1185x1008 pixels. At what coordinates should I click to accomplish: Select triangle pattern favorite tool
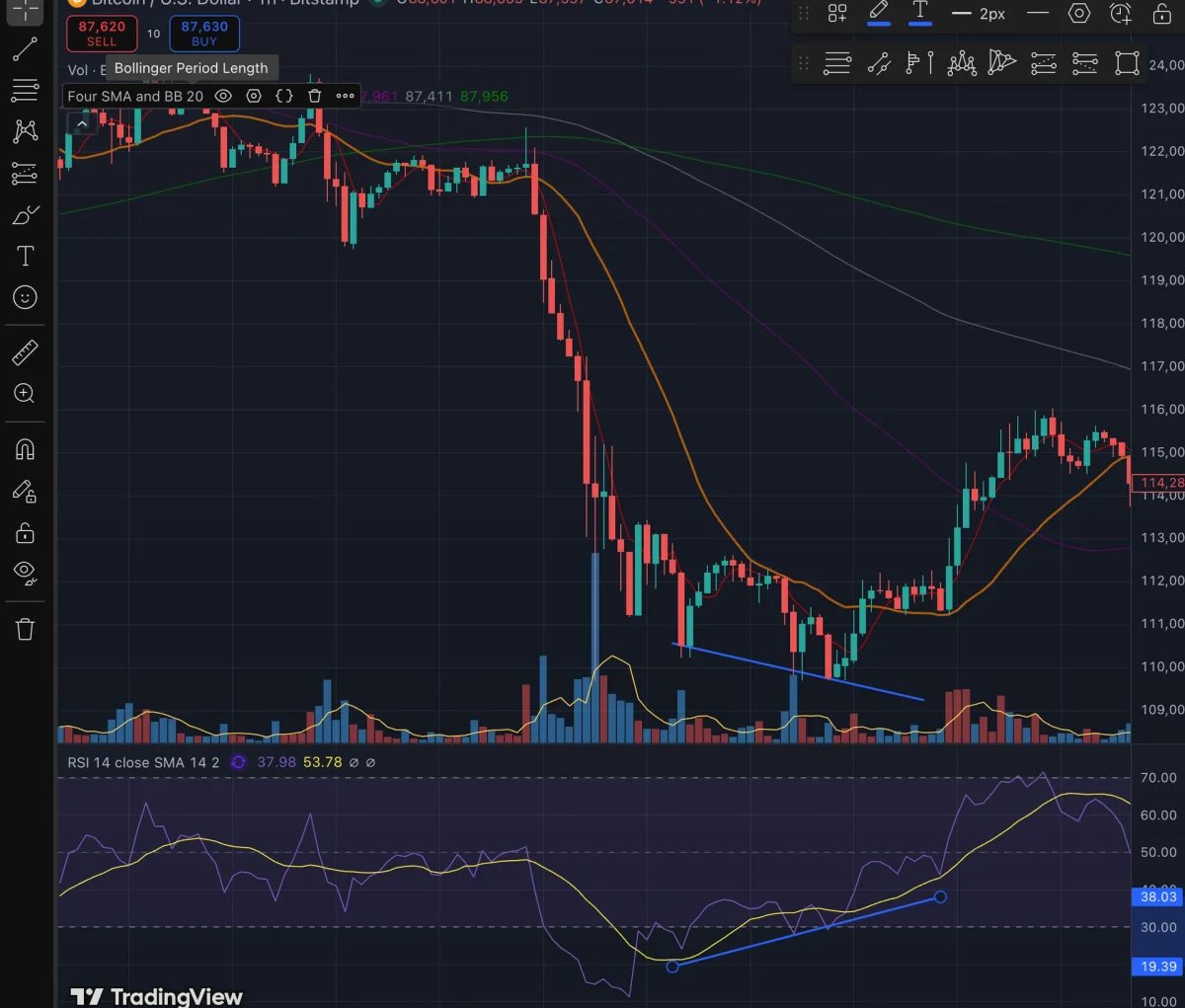pyautogui.click(x=1002, y=63)
